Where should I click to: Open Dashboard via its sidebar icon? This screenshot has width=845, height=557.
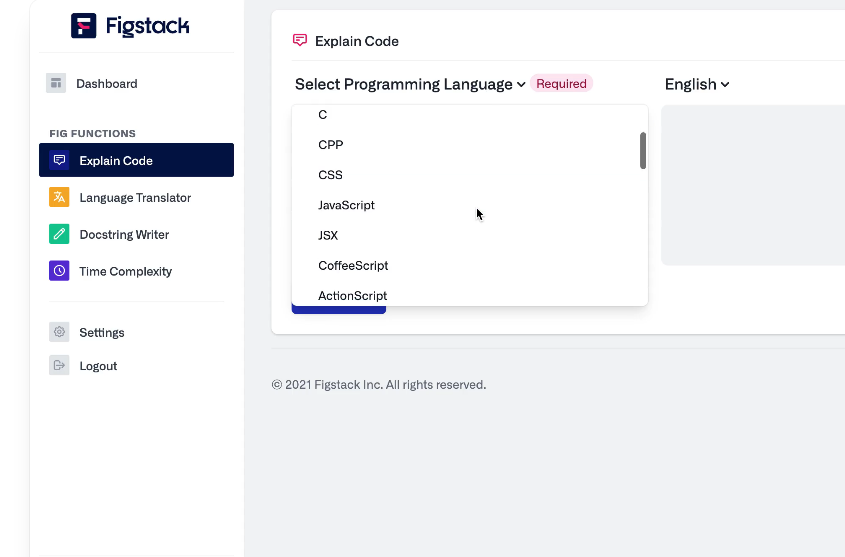[56, 84]
